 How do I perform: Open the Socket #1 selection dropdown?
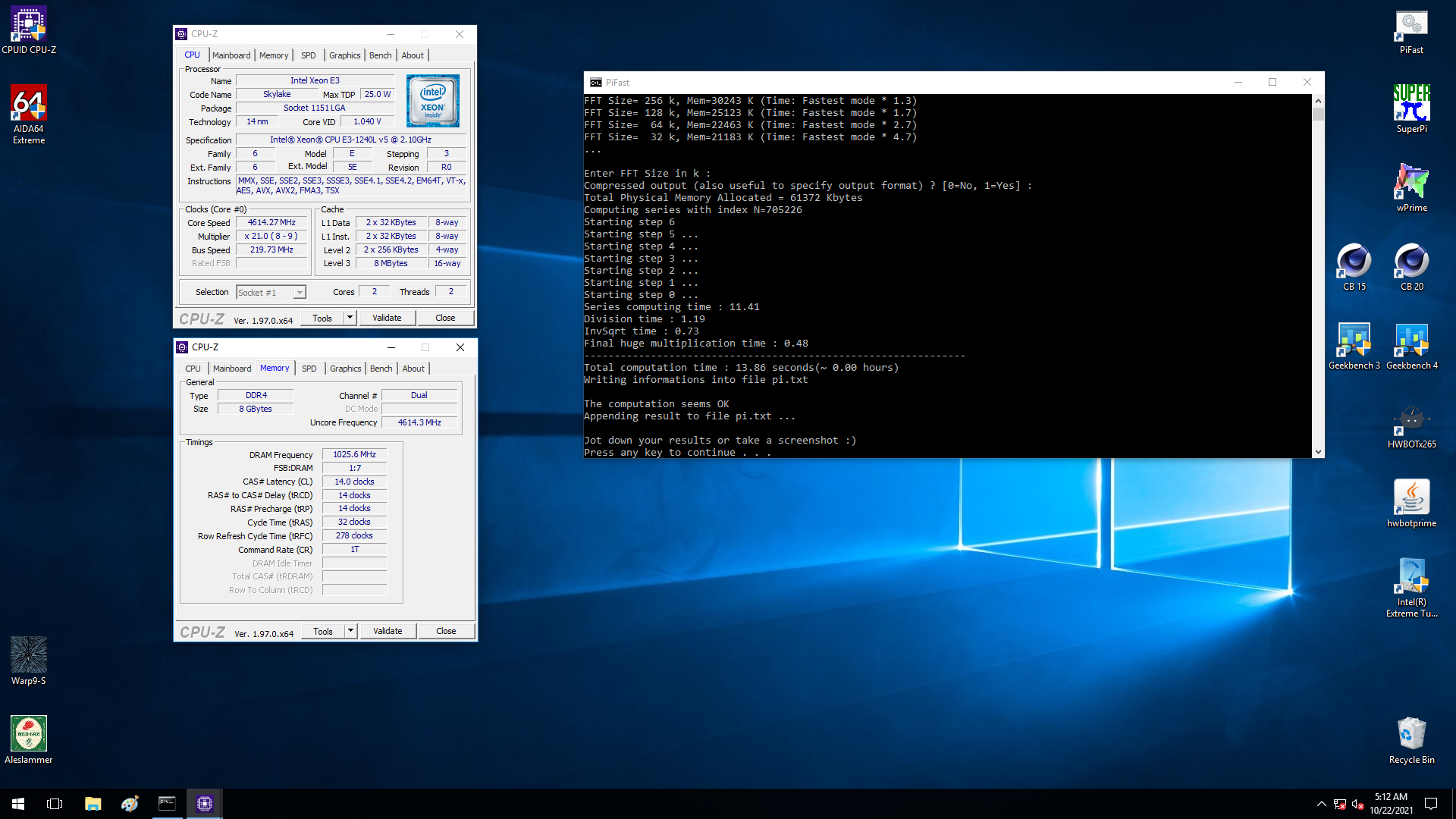pos(271,293)
